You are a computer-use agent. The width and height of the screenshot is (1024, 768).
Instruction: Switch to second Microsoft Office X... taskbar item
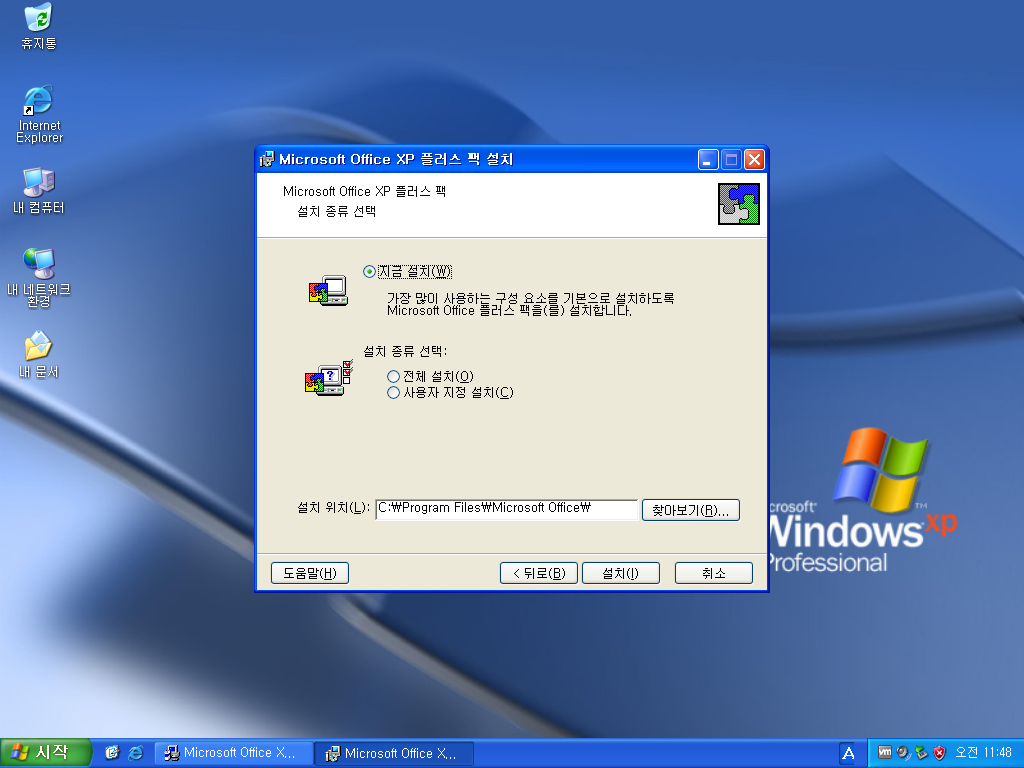pos(394,753)
